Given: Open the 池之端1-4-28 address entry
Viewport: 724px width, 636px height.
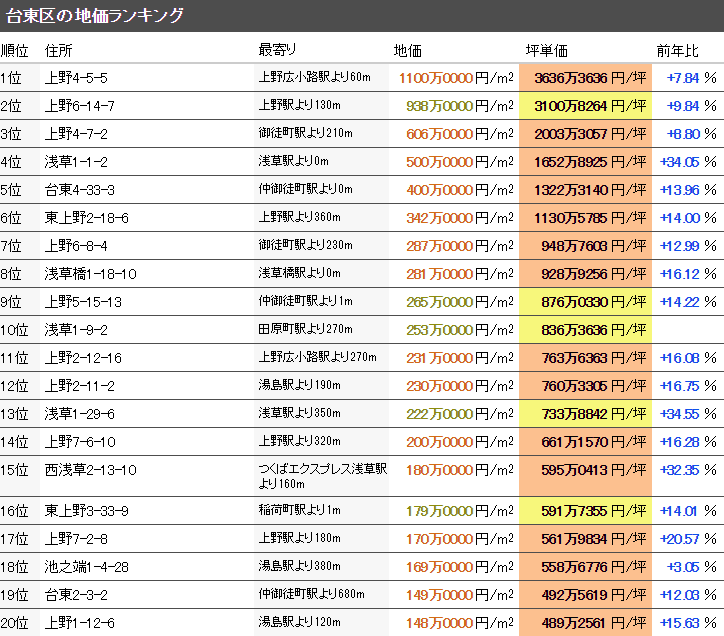Looking at the screenshot, I should pos(87,567).
